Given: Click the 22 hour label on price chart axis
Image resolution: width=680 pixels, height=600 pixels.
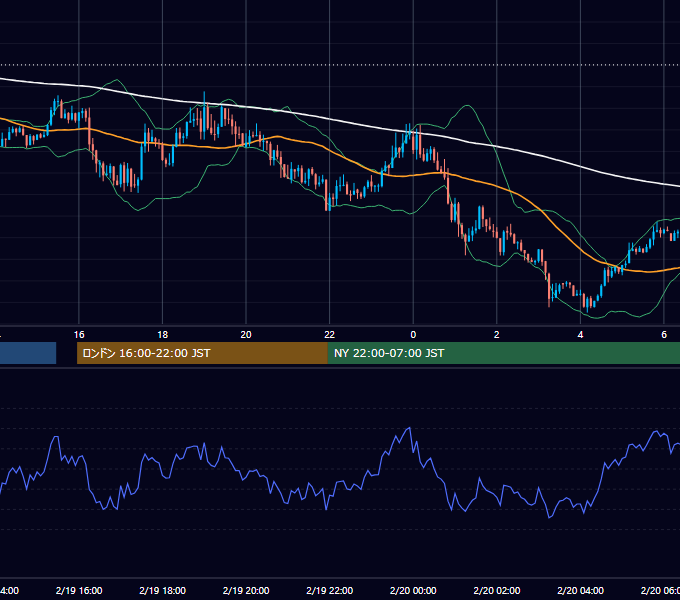Looking at the screenshot, I should click(330, 335).
